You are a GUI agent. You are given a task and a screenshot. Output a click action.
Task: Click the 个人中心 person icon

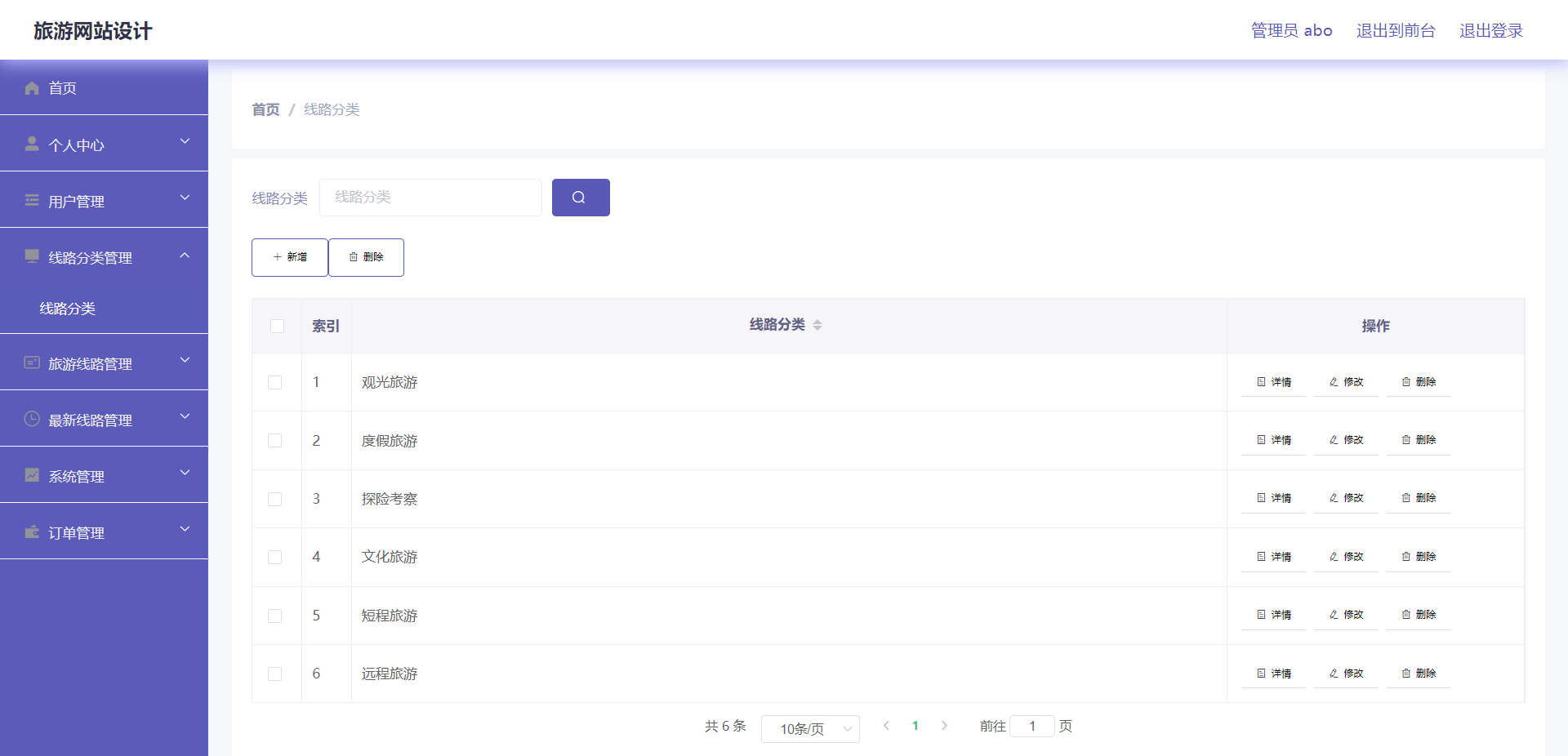point(31,144)
